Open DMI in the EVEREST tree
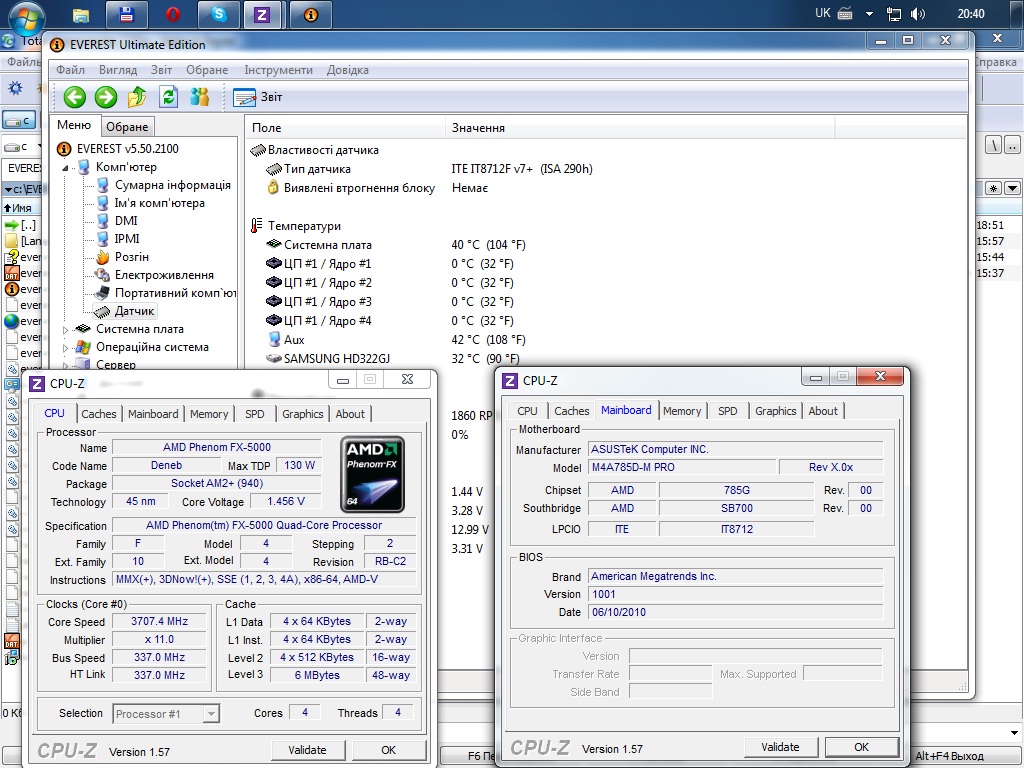The height and width of the screenshot is (768, 1024). 126,221
